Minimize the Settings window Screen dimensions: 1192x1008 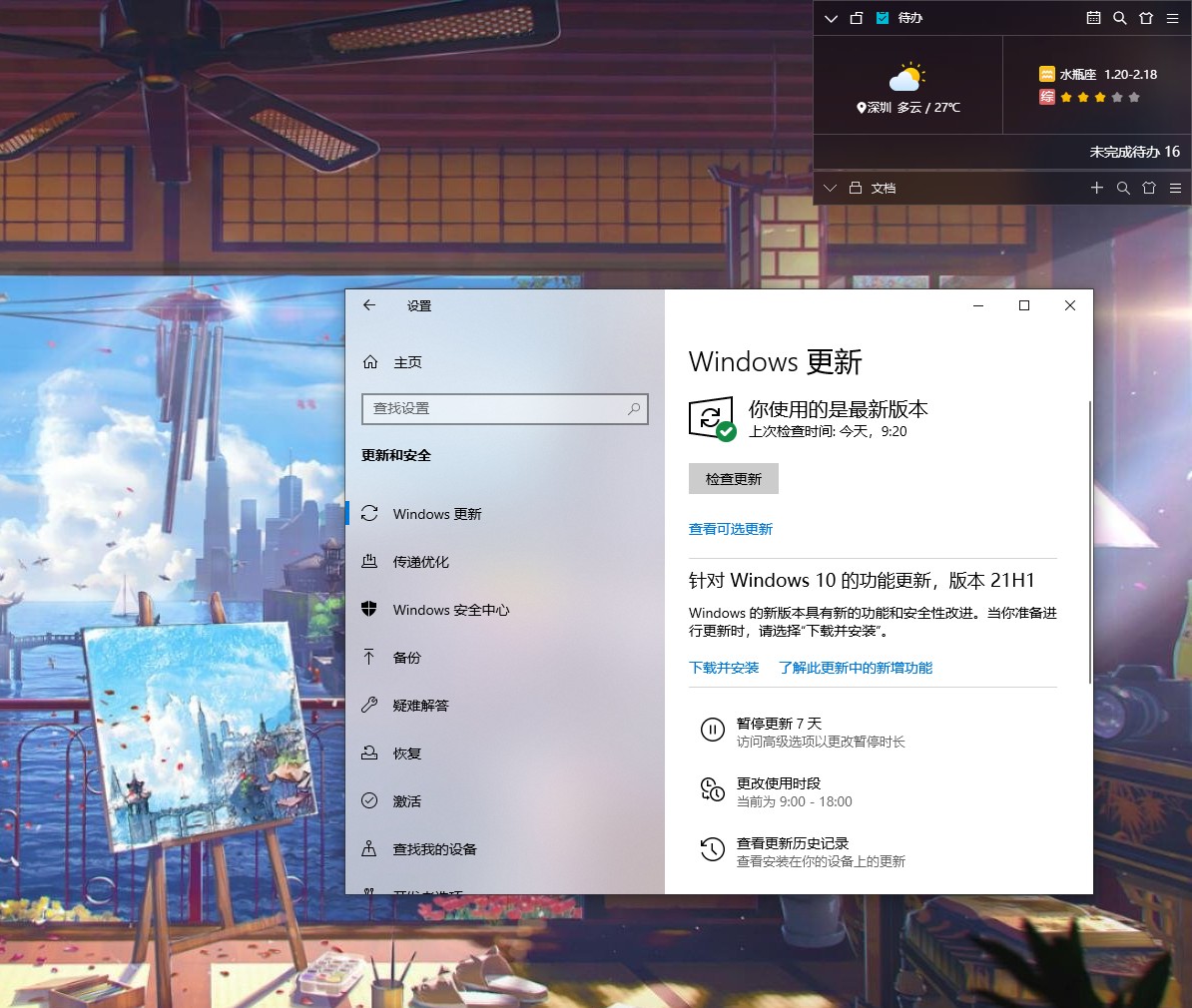click(978, 305)
